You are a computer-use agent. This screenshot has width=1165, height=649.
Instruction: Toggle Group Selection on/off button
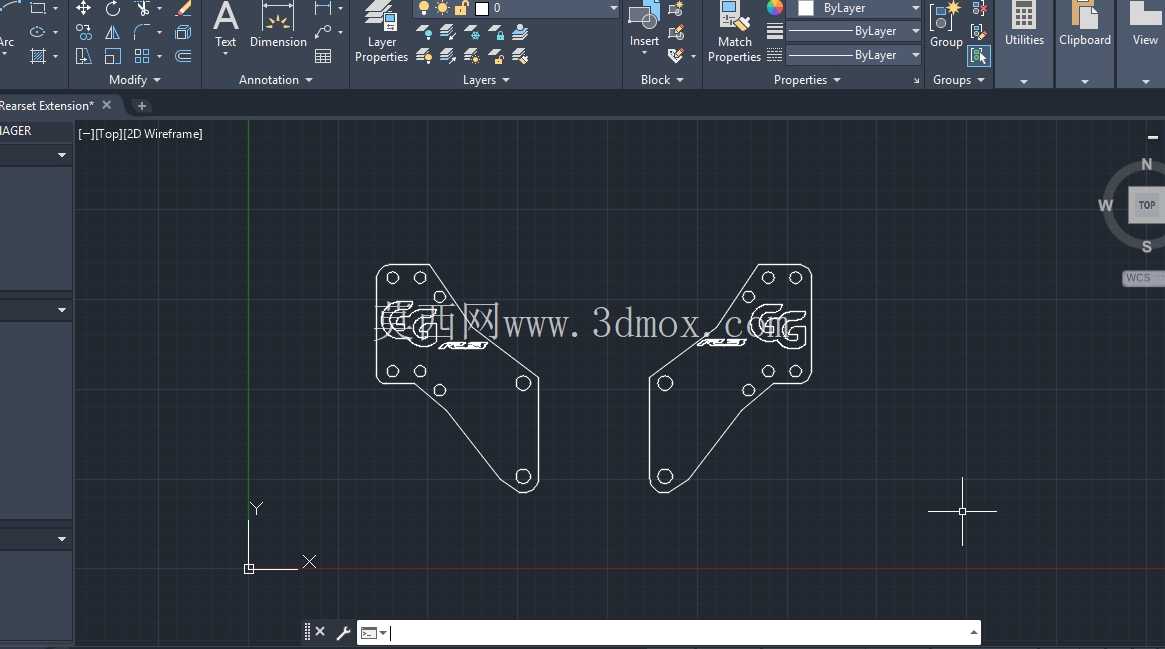point(979,56)
